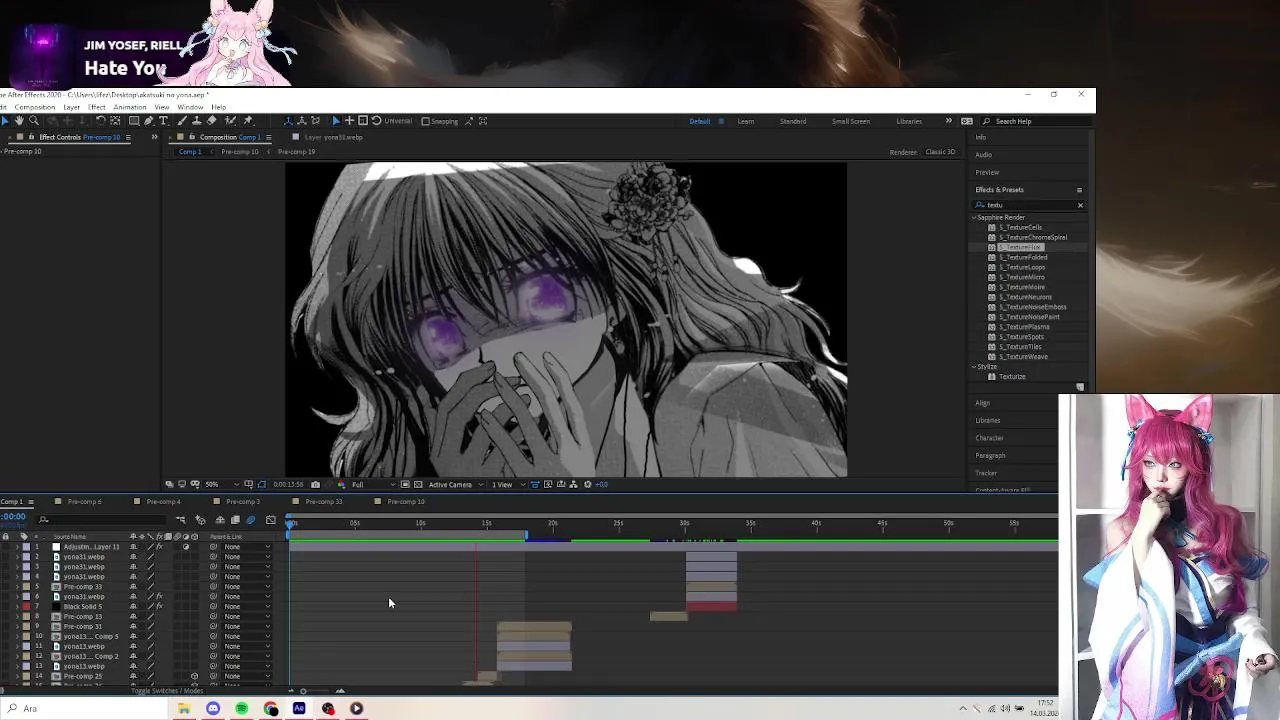Toggle 3D layer switch on Pre-comp 25
The height and width of the screenshot is (720, 1280).
(x=194, y=676)
